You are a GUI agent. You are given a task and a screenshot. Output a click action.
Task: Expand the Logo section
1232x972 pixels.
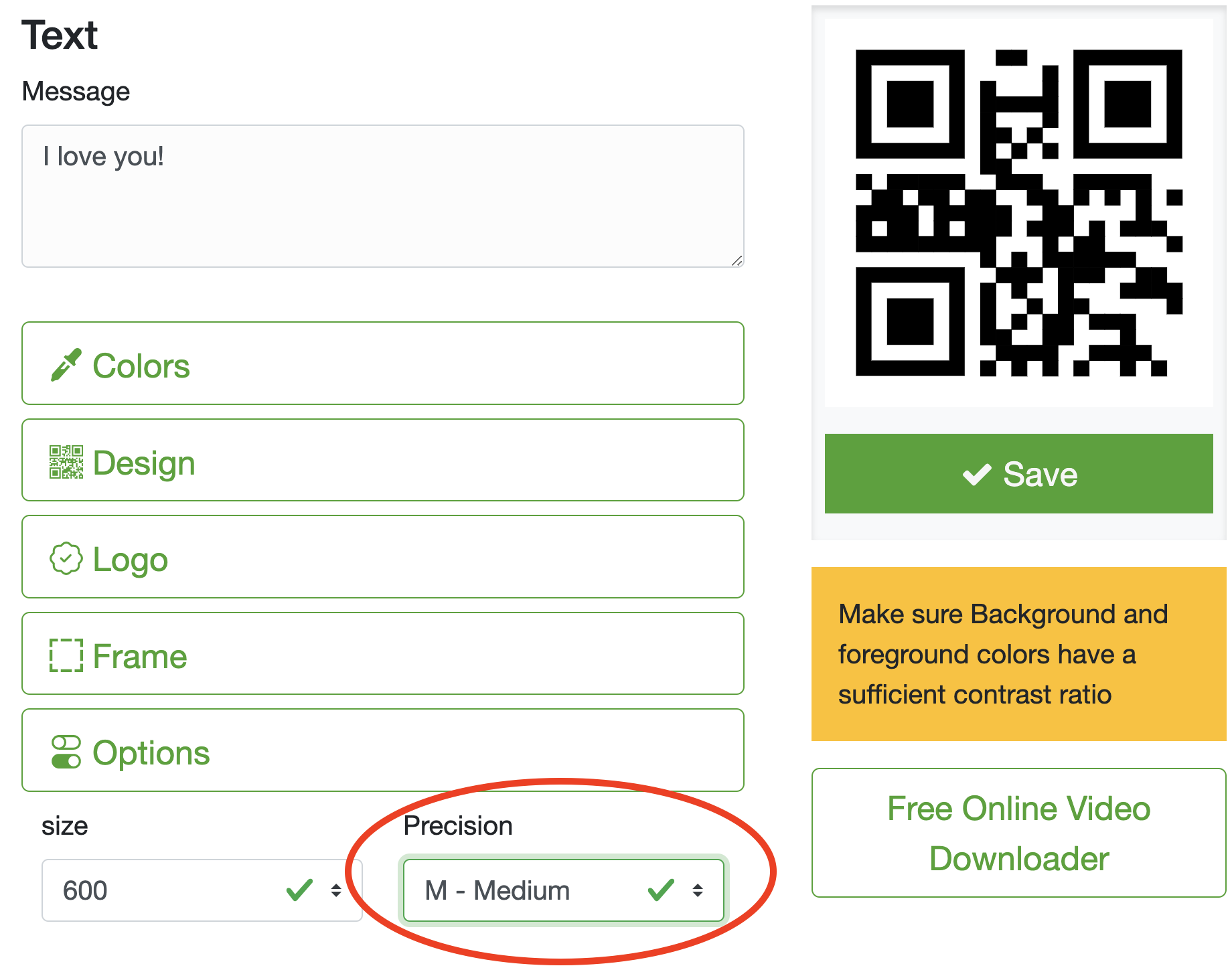(x=383, y=557)
